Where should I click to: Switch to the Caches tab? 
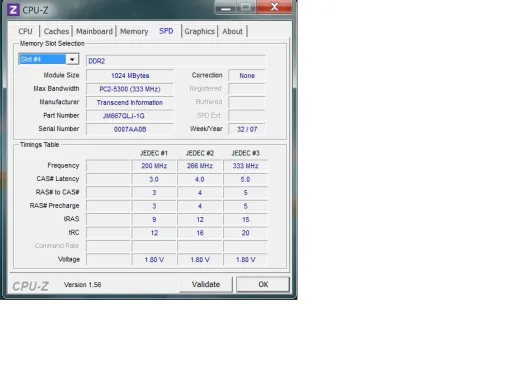(56, 31)
